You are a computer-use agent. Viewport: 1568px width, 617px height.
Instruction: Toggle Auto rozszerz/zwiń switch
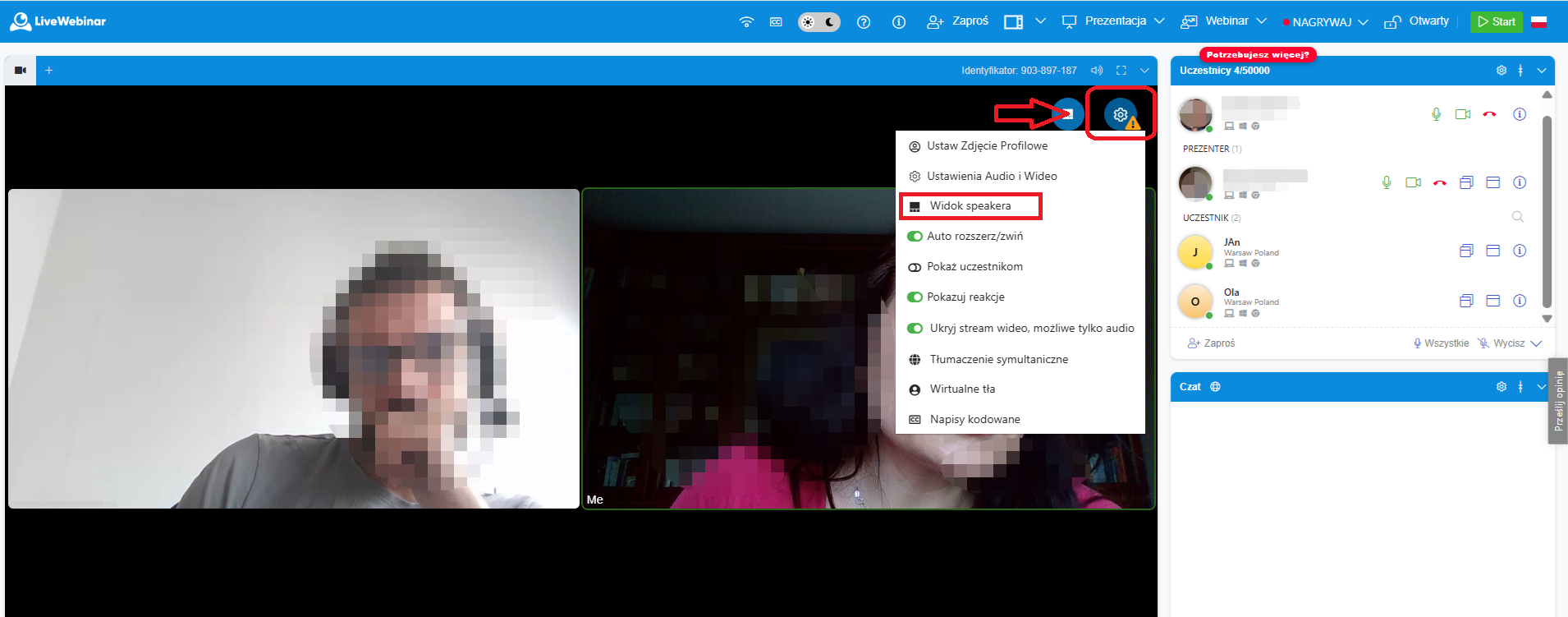coord(915,237)
